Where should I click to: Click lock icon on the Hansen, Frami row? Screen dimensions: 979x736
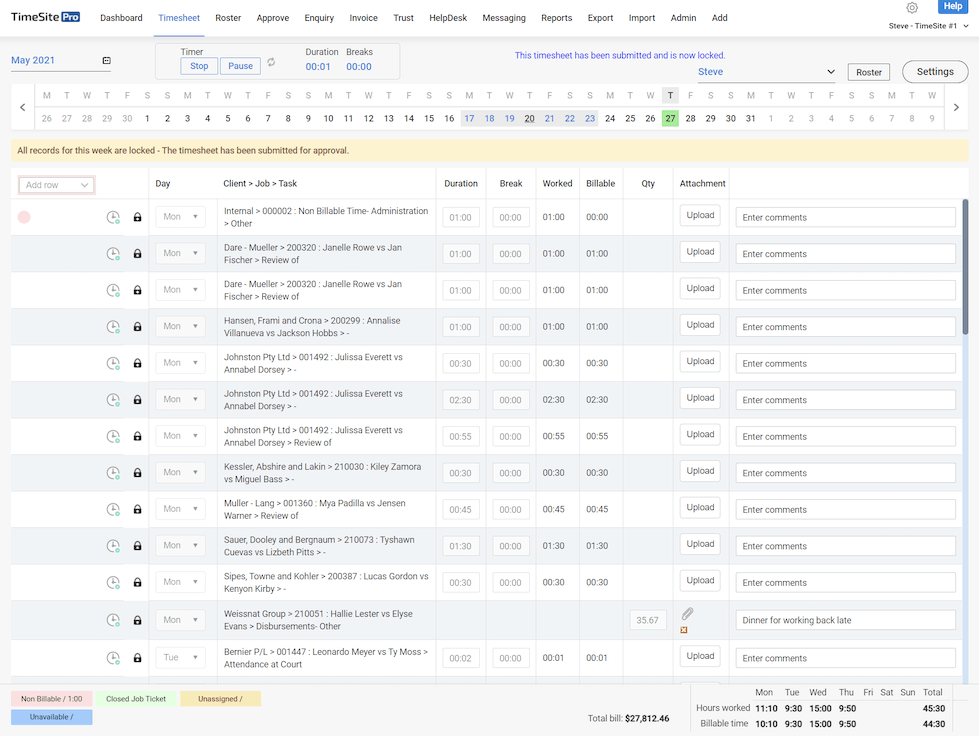tap(137, 326)
